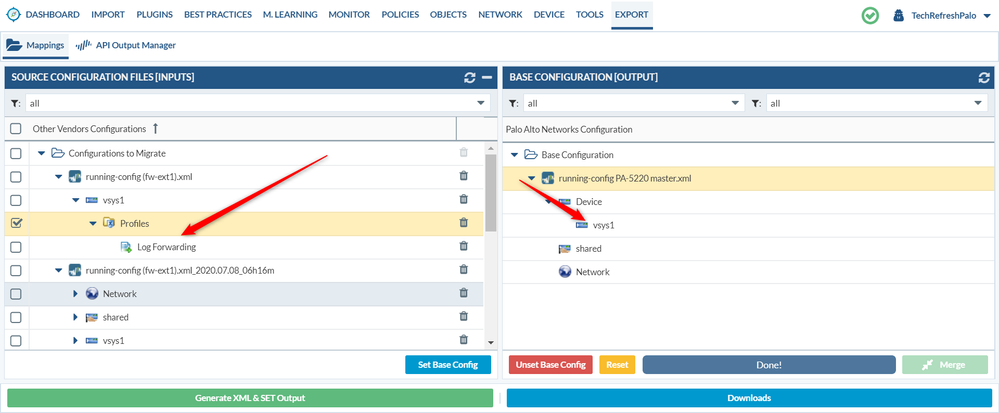Viewport: 999px width, 413px height.
Task: Click the running-config PA-5220 master.xml firewall icon
Action: coord(547,178)
